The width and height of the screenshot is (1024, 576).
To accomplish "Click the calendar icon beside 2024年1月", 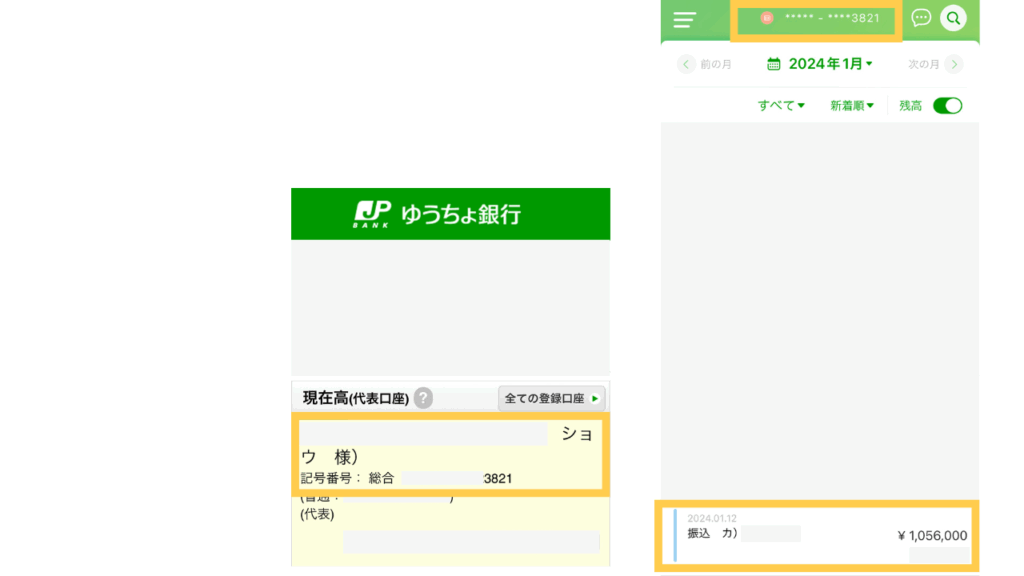I will [774, 64].
